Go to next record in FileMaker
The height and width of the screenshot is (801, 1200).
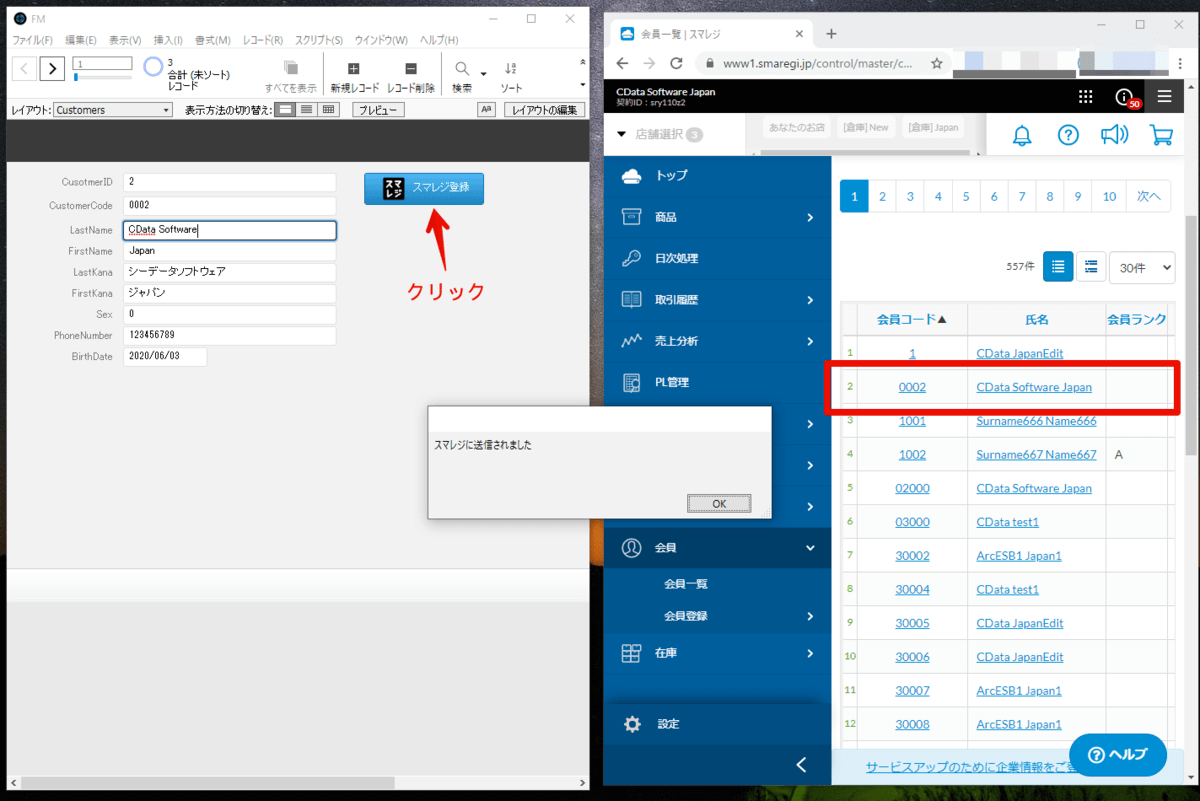[x=52, y=68]
